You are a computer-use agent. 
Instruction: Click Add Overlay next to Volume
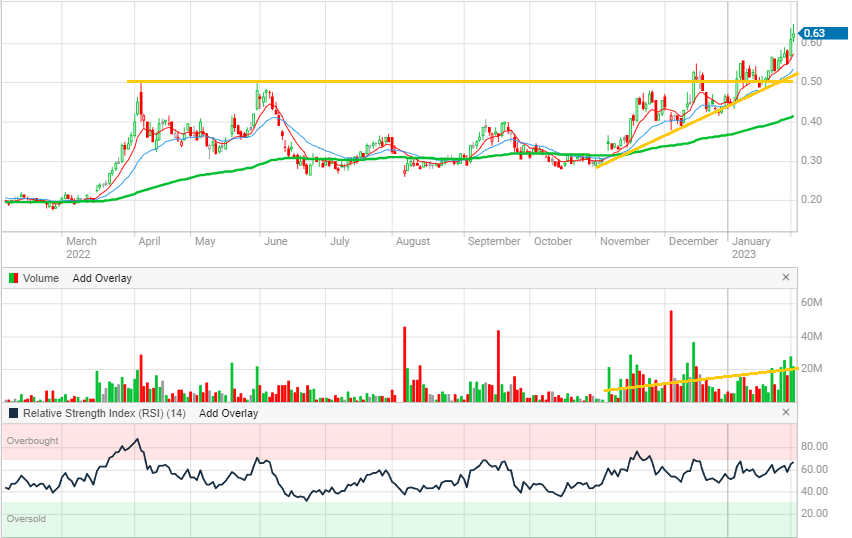coord(102,278)
